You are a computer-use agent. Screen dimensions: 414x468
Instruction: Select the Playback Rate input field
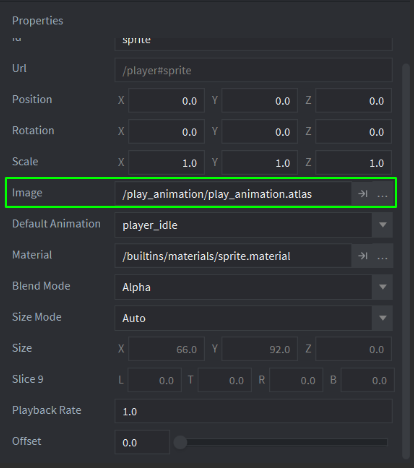[x=253, y=411]
